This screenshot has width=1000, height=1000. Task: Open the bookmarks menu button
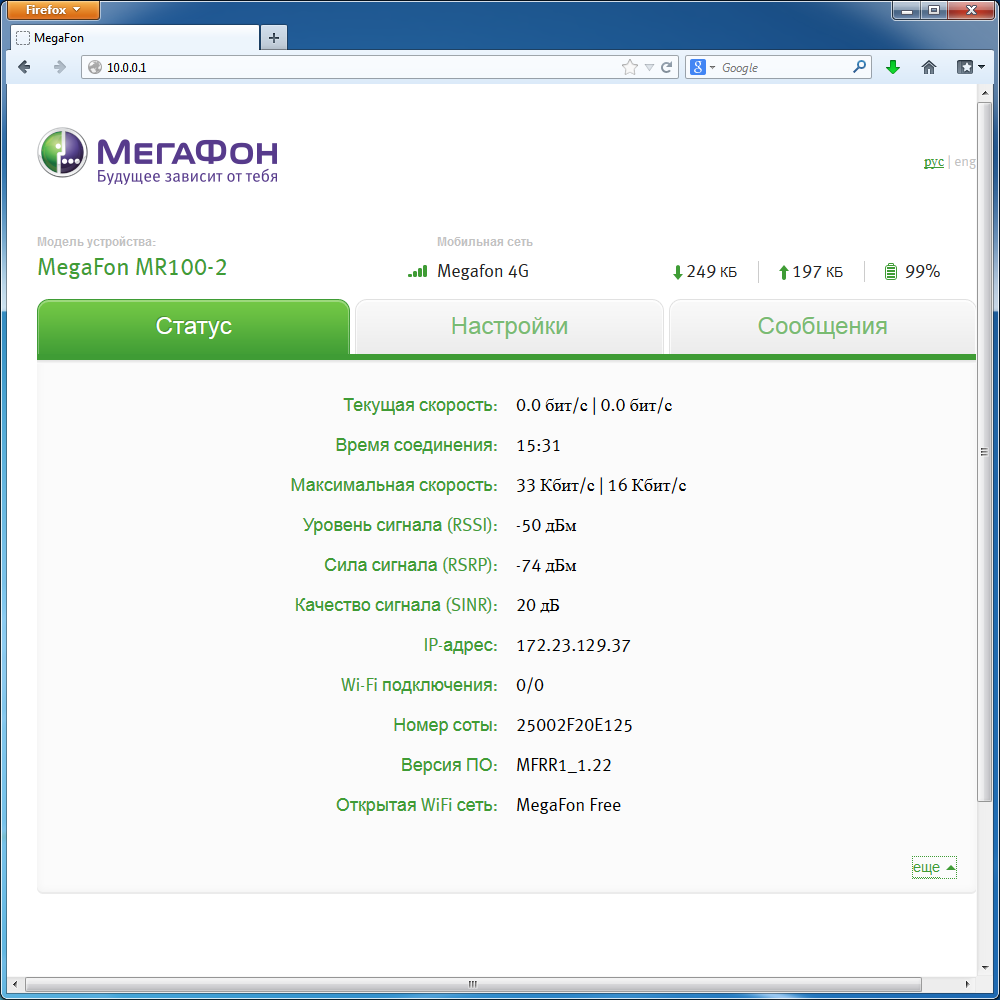pyautogui.click(x=970, y=67)
